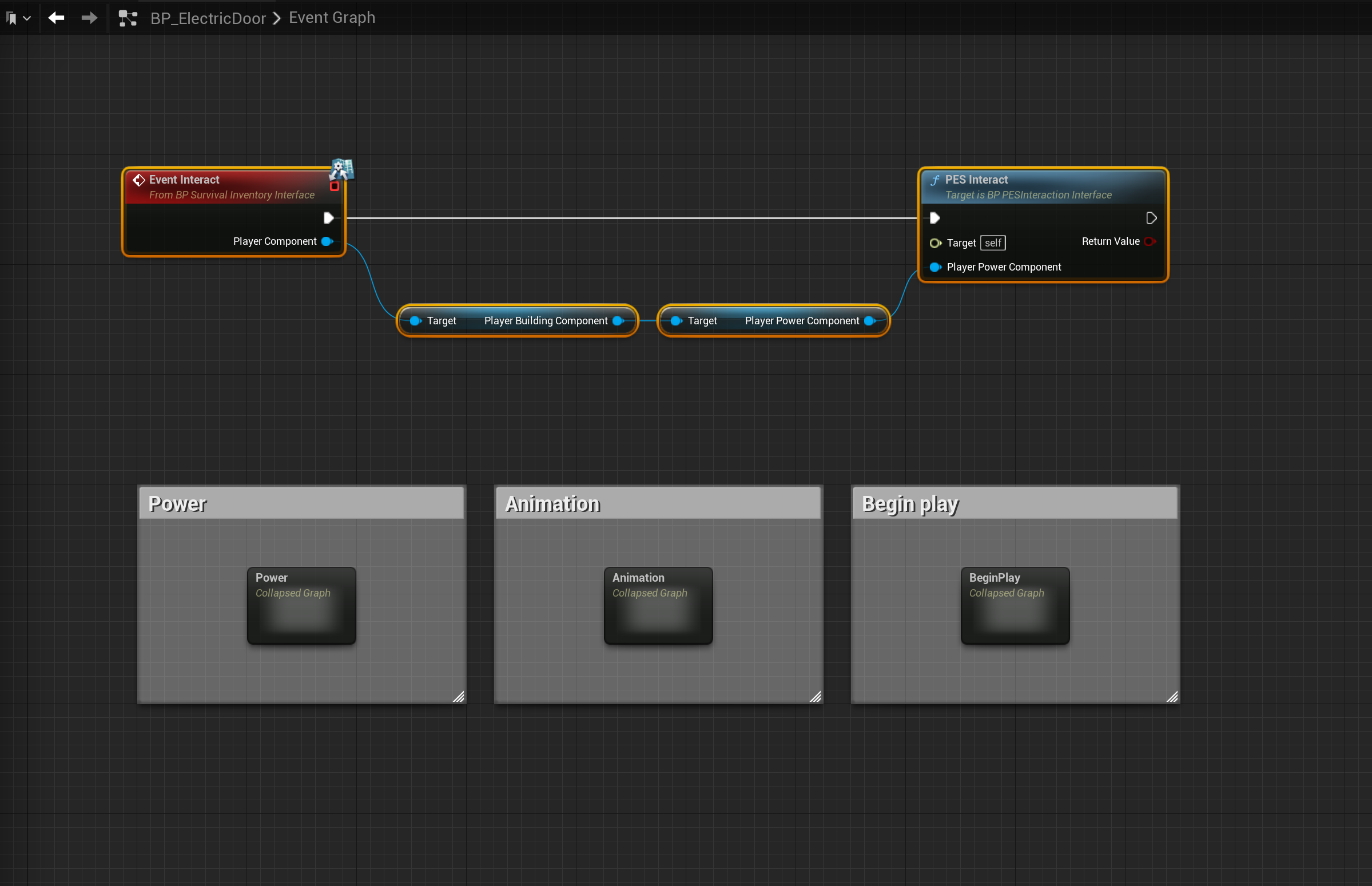
Task: Click the forward navigation arrow
Action: [x=89, y=18]
